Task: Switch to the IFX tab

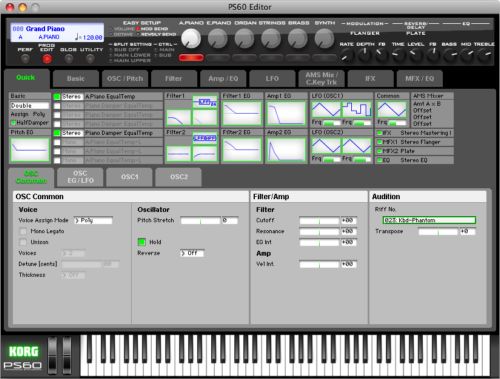Action: [x=370, y=79]
